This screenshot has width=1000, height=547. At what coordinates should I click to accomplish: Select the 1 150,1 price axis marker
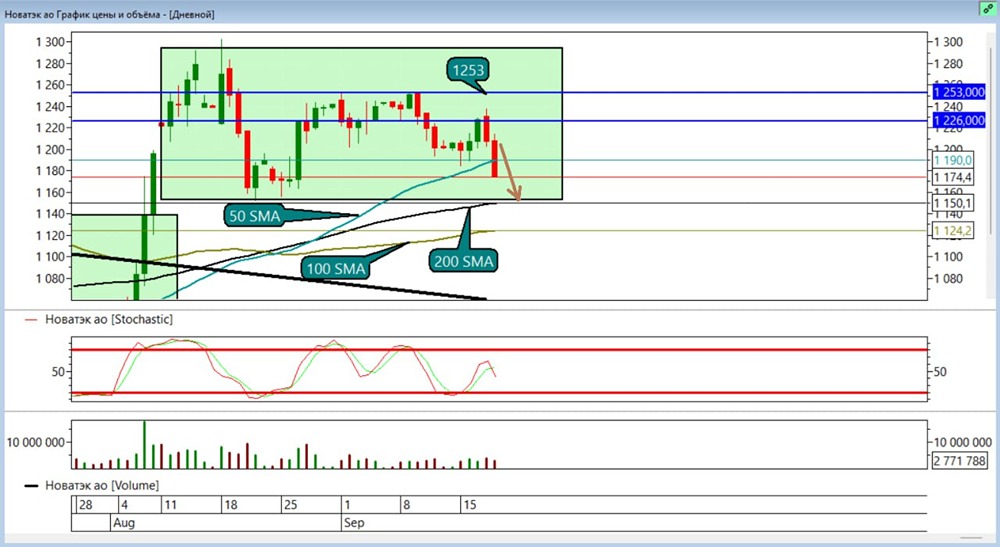952,203
